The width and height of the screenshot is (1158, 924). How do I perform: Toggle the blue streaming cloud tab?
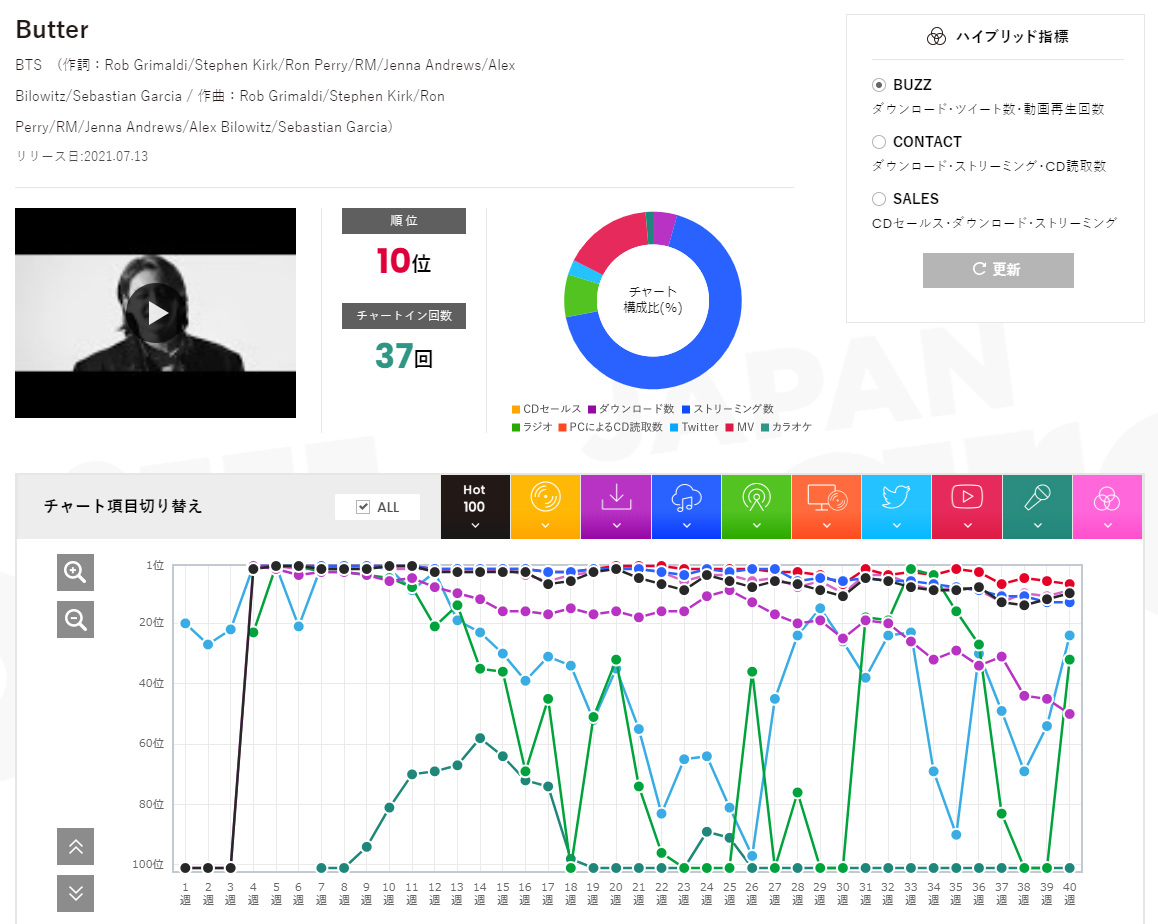[686, 507]
